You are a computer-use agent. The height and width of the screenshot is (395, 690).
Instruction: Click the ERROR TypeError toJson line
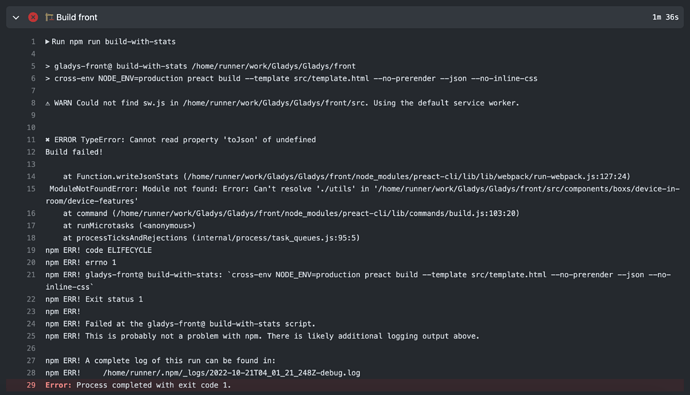pyautogui.click(x=180, y=140)
